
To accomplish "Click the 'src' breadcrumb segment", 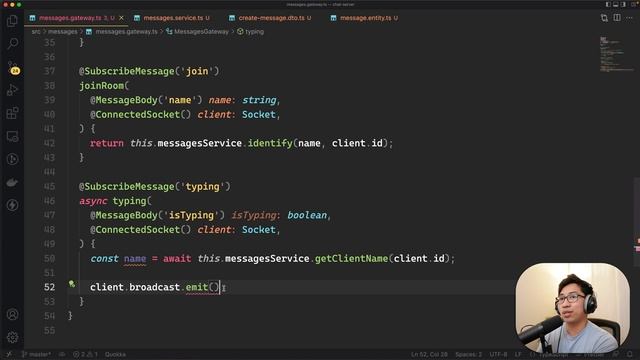I will (x=36, y=31).
